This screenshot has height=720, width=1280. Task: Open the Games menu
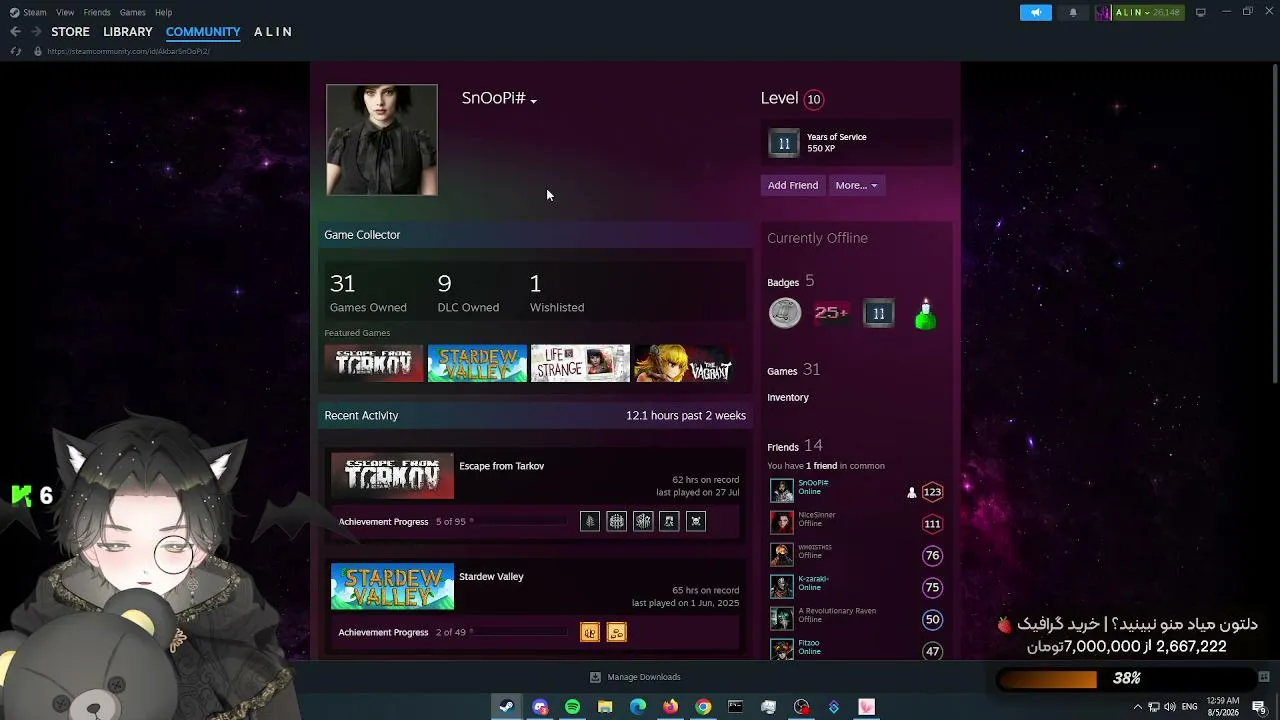coord(132,12)
